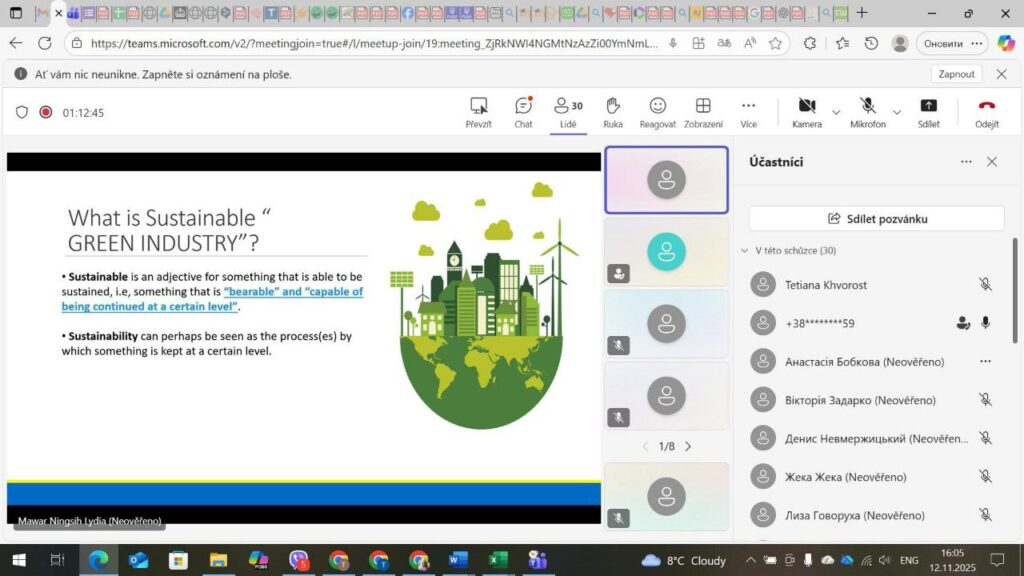Collapse the 'V této schůzce (30)' section
1024x576 pixels.
(744, 251)
